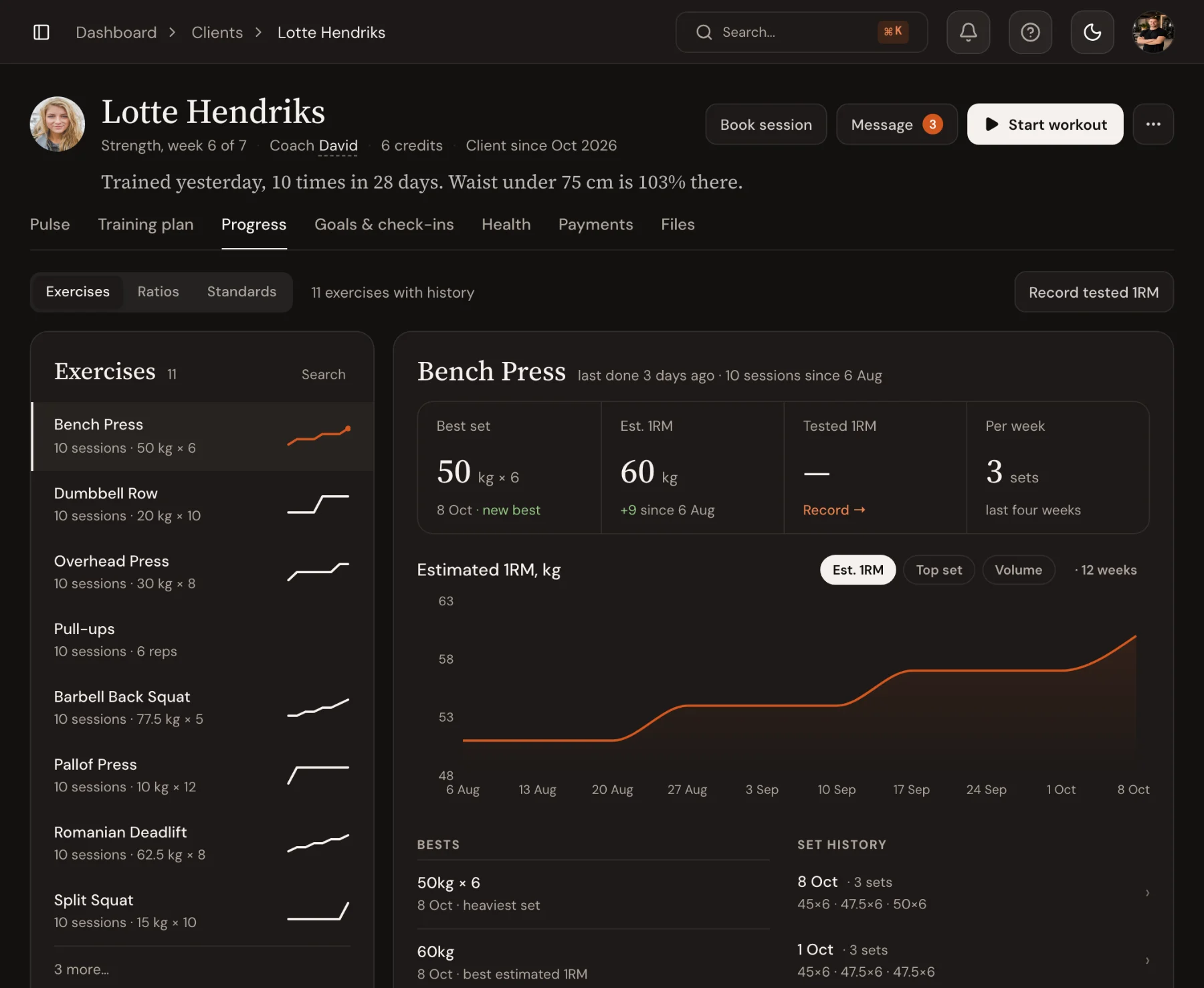Open Message with 3 unread
1204x988 pixels.
pos(896,124)
